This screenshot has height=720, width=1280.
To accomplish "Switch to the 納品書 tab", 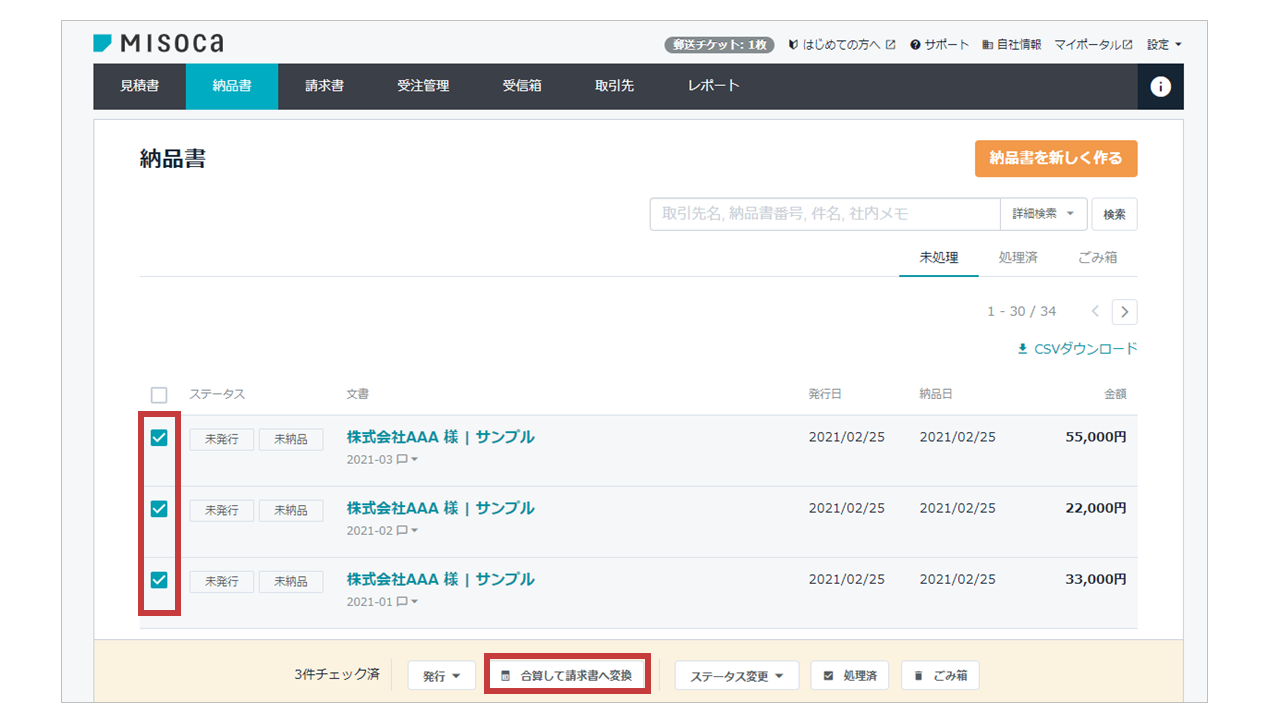I will pyautogui.click(x=232, y=86).
